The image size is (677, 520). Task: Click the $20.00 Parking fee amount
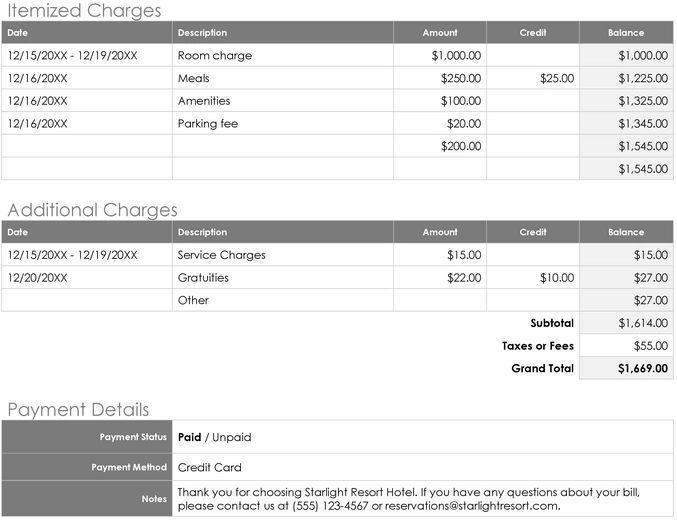[464, 124]
